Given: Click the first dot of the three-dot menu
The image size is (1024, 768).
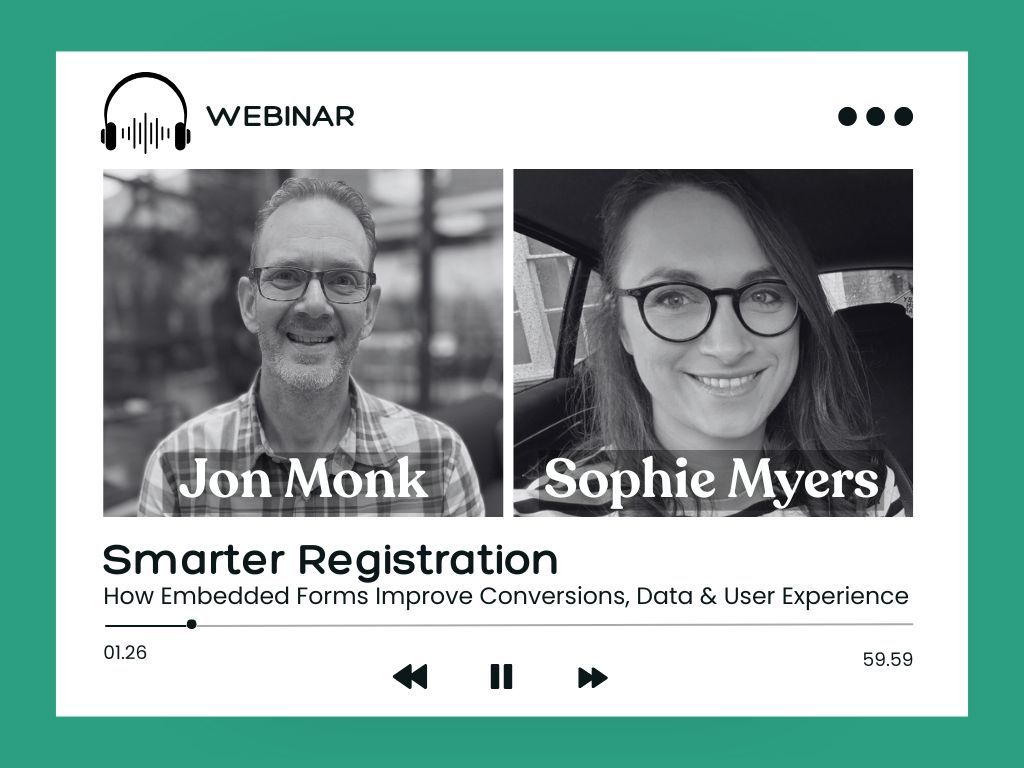Looking at the screenshot, I should (x=848, y=117).
